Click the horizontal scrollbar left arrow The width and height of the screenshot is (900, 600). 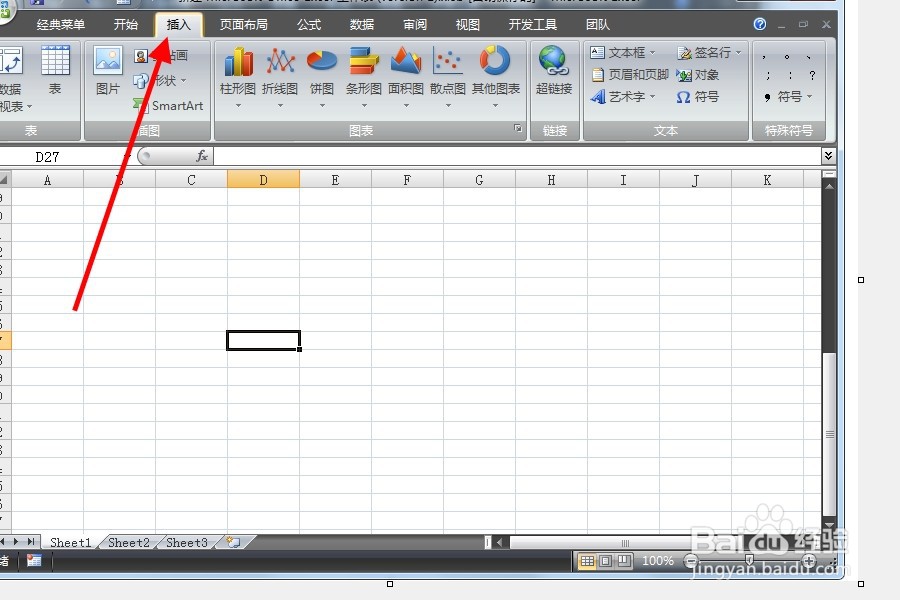point(499,542)
